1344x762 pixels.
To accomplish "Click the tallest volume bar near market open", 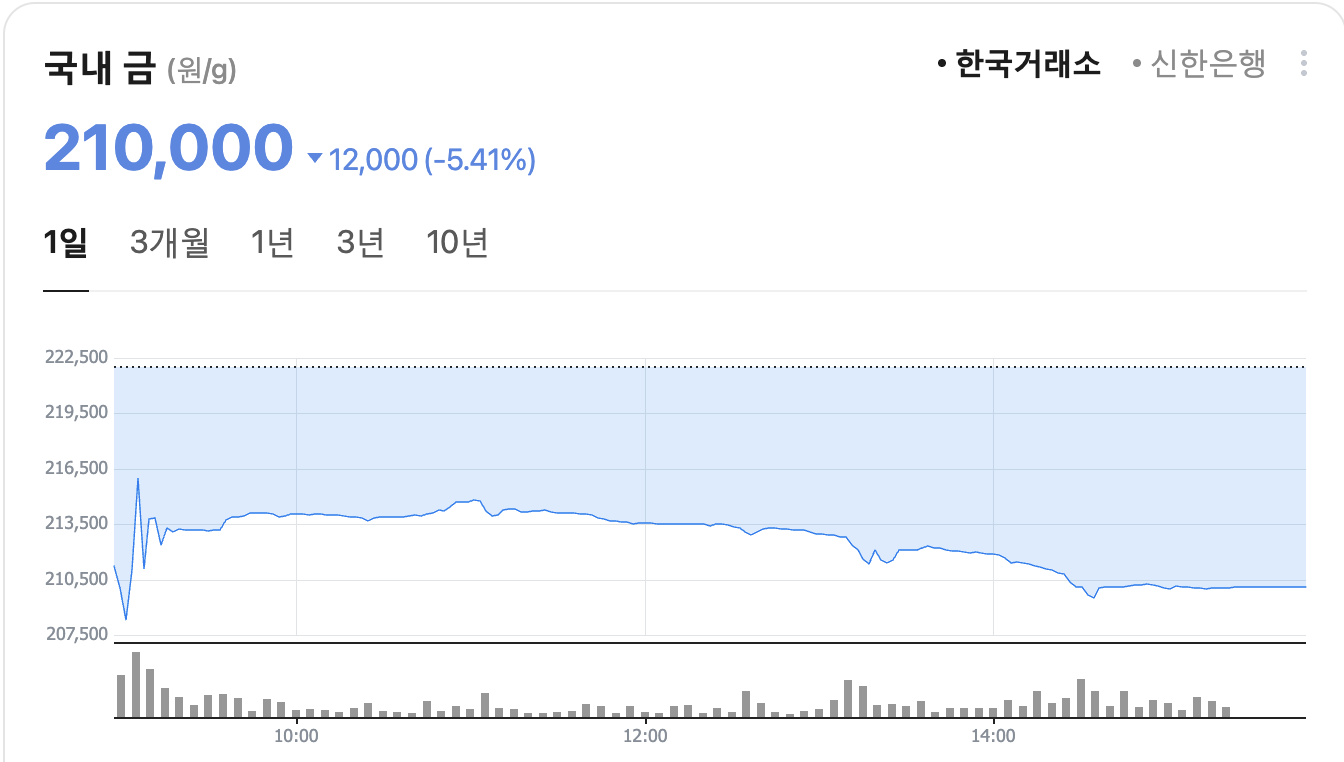I will tap(135, 685).
